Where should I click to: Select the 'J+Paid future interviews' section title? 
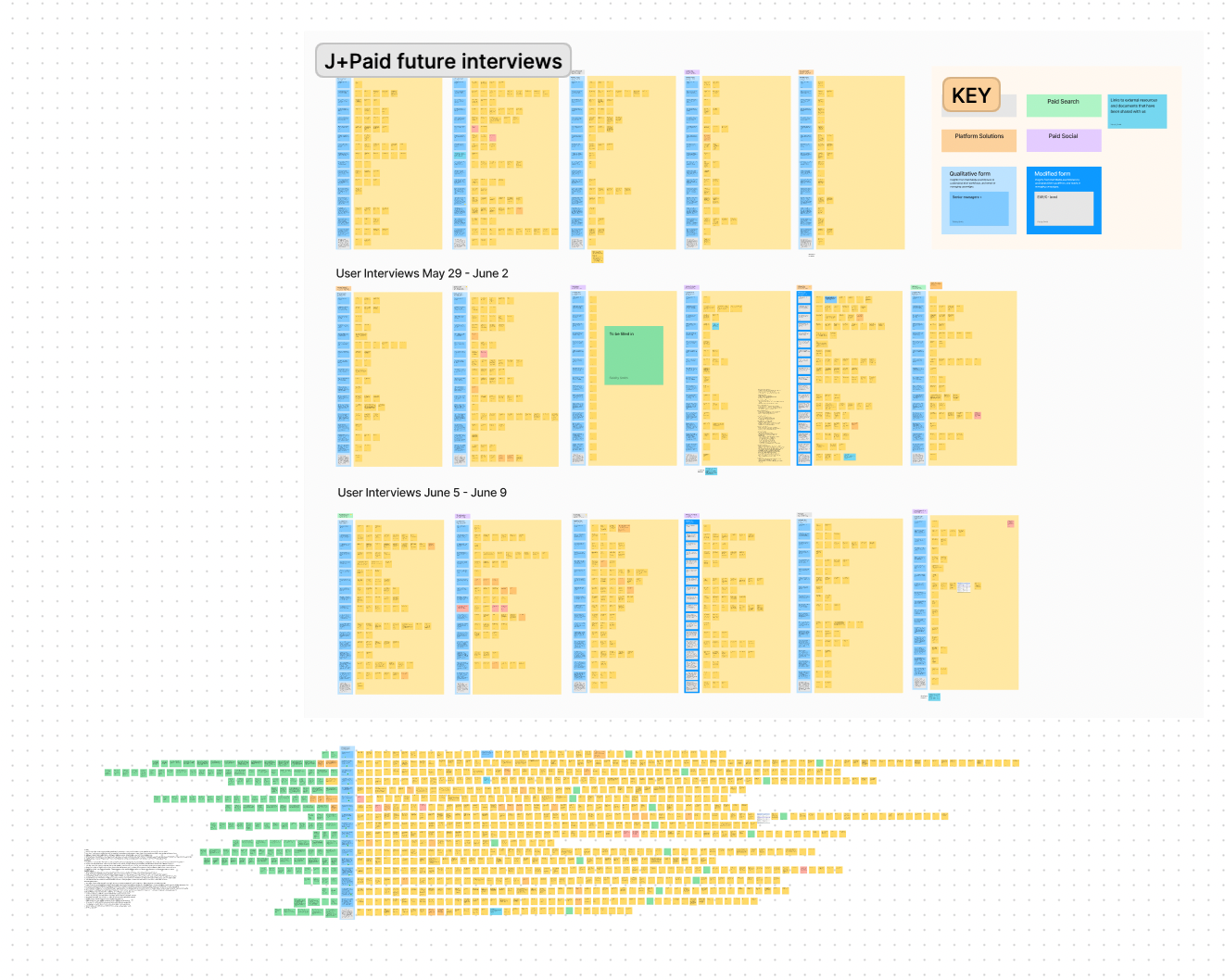(443, 61)
